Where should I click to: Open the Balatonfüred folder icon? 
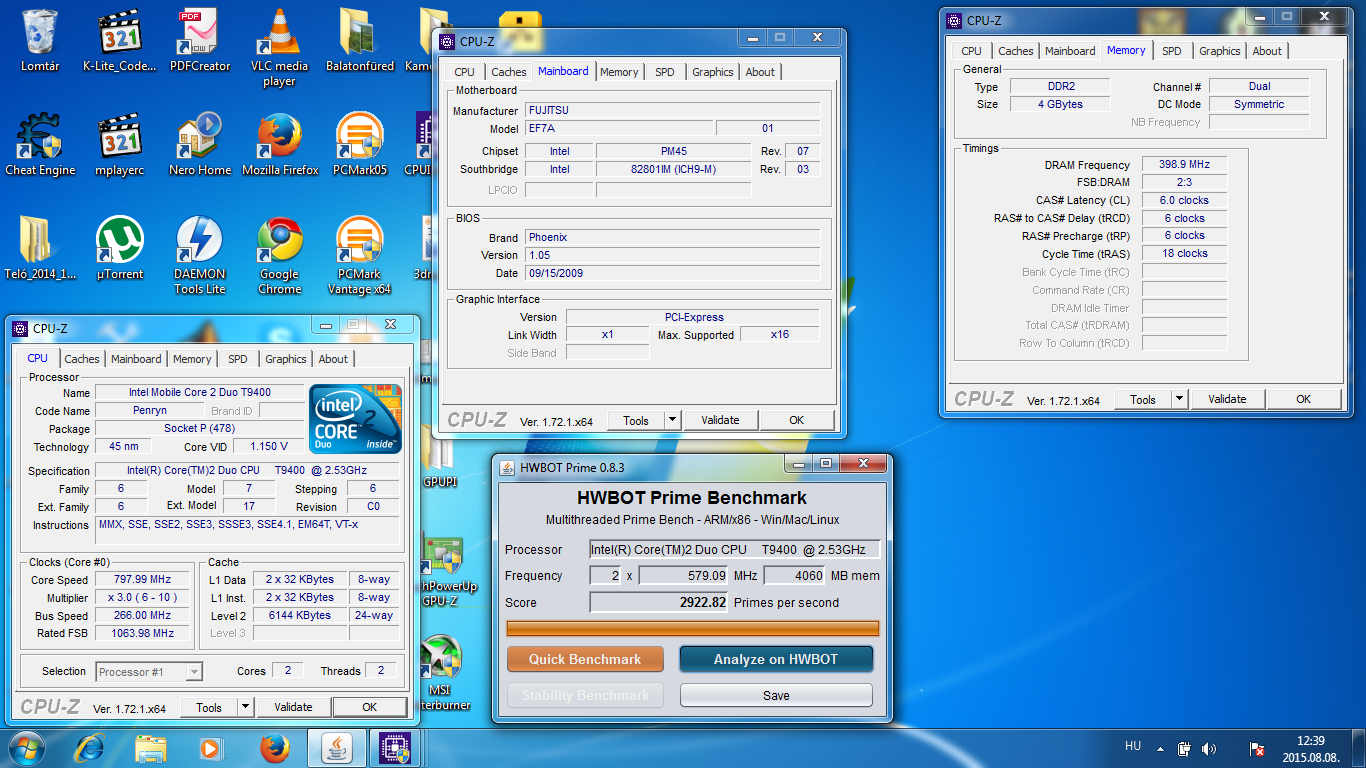358,40
